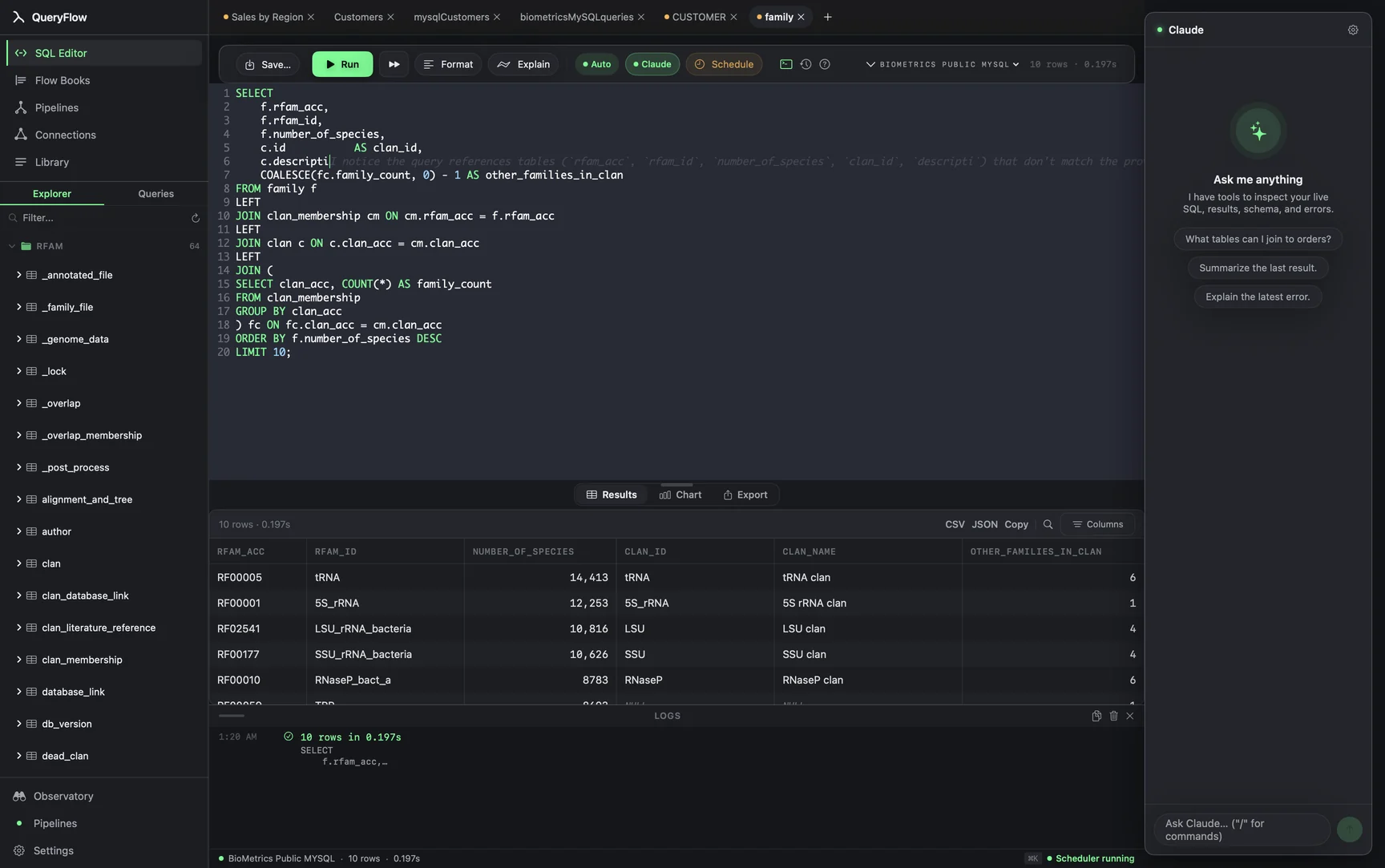Viewport: 1385px width, 868px height.
Task: Click the help question-mark icon
Action: coord(825,64)
